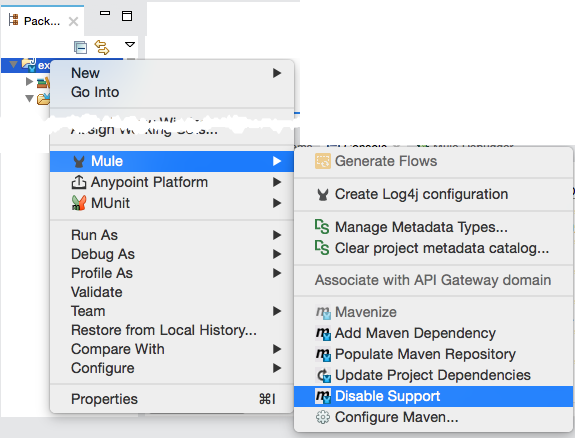This screenshot has height=438, width=575.
Task: Click the Create Log4j configuration mule icon
Action: click(x=323, y=194)
